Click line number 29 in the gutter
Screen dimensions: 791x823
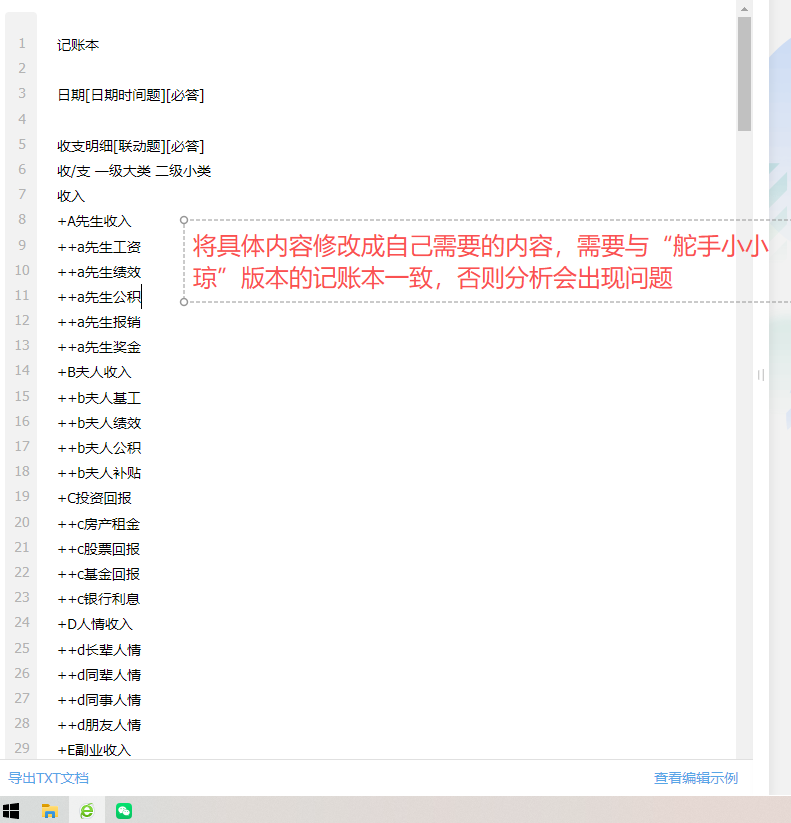click(22, 749)
